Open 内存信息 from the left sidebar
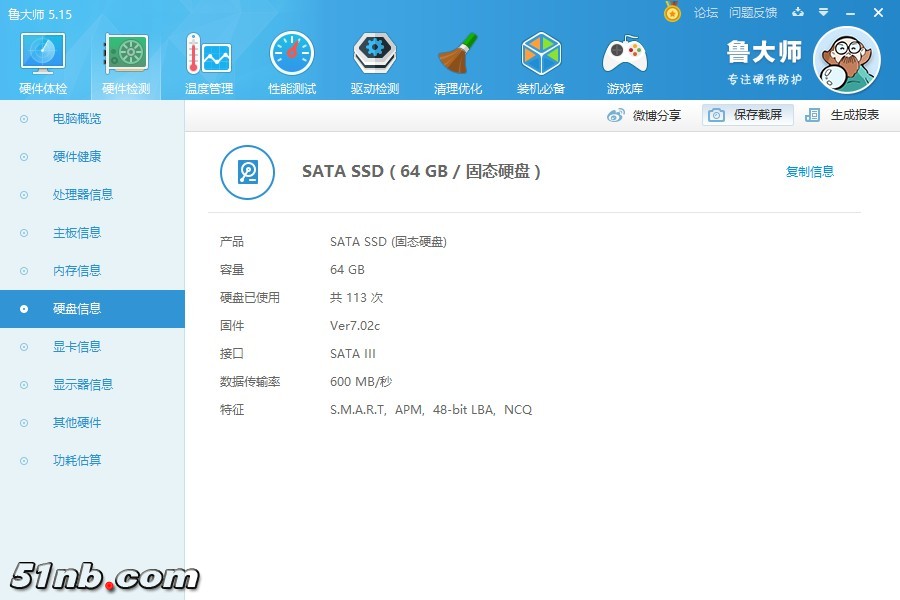 [77, 271]
